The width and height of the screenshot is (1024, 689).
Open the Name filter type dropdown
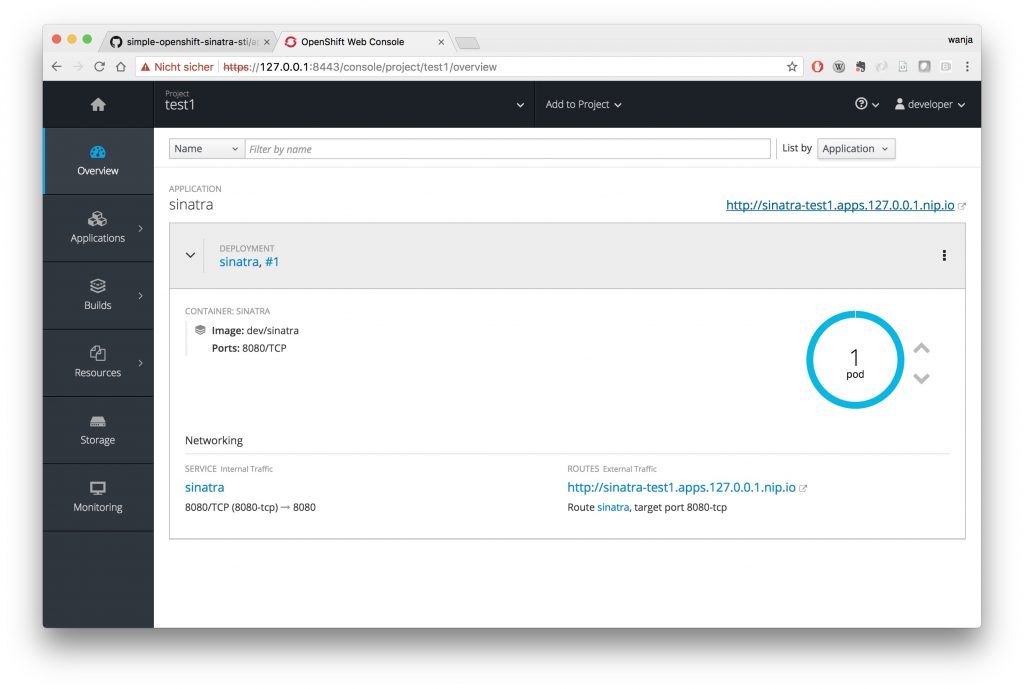point(206,149)
